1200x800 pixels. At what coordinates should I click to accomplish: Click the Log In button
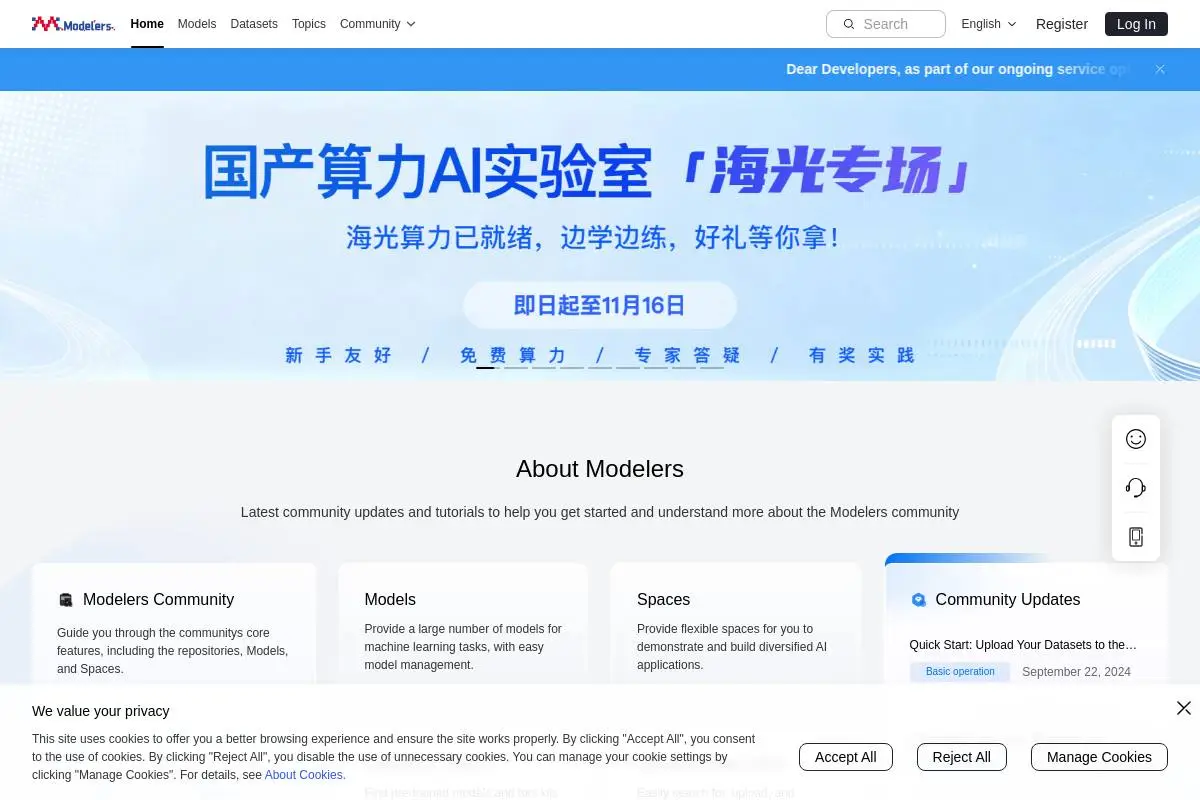[x=1136, y=24]
